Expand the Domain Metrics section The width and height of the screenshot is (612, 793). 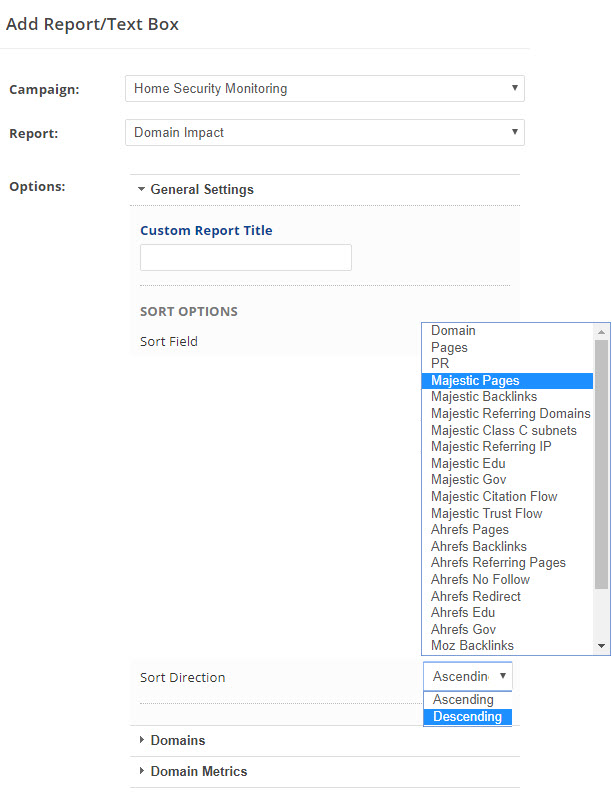pyautogui.click(x=198, y=772)
